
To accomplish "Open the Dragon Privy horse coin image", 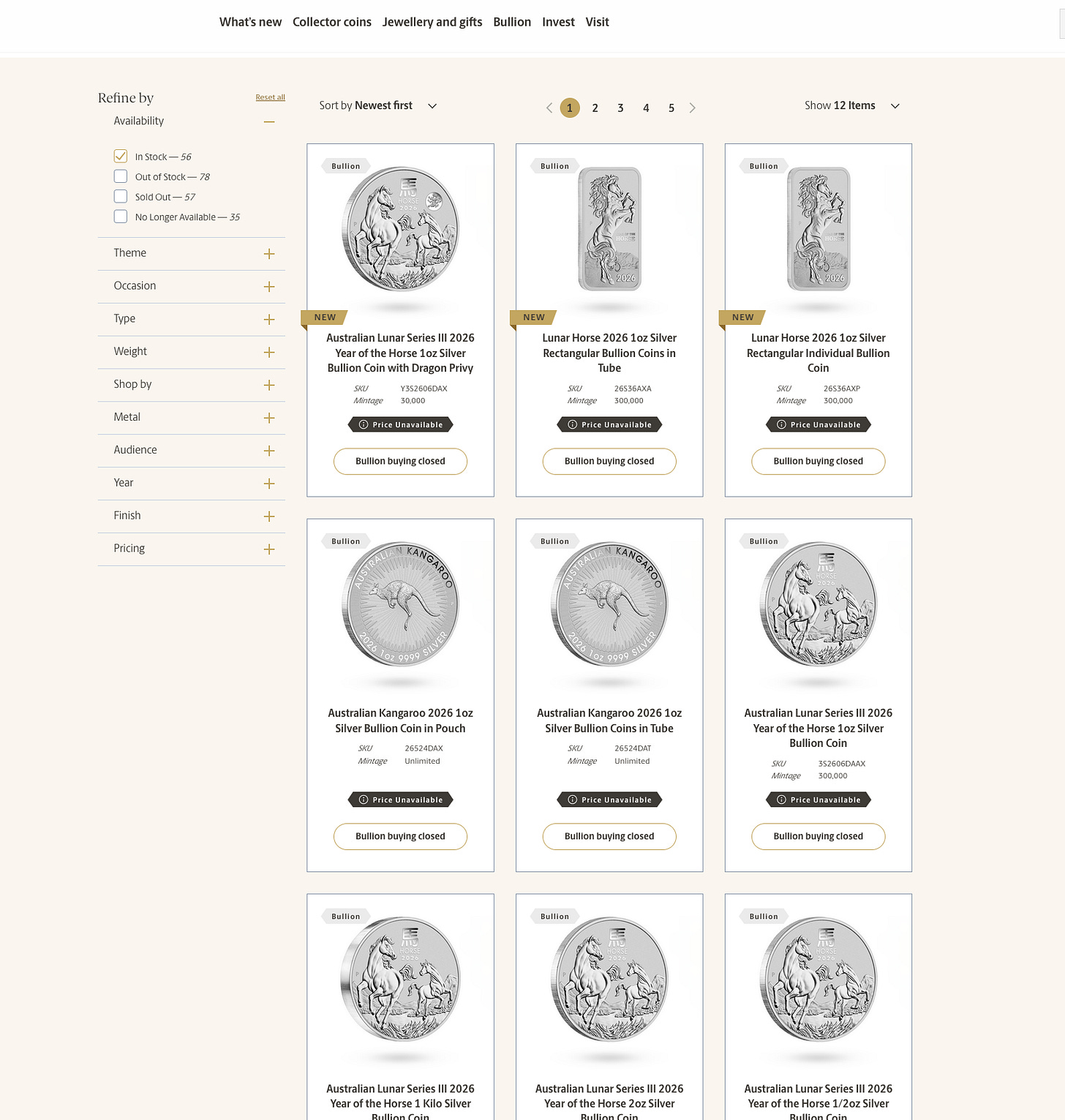I will click(x=400, y=229).
